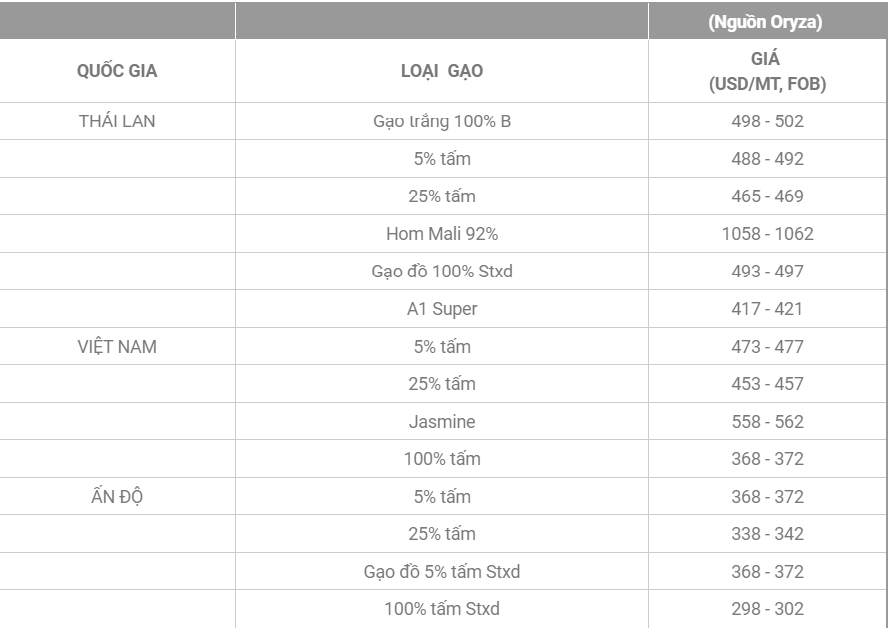The height and width of the screenshot is (628, 888).
Task: Select the Nguồn Oryza source label
Action: 765,22
